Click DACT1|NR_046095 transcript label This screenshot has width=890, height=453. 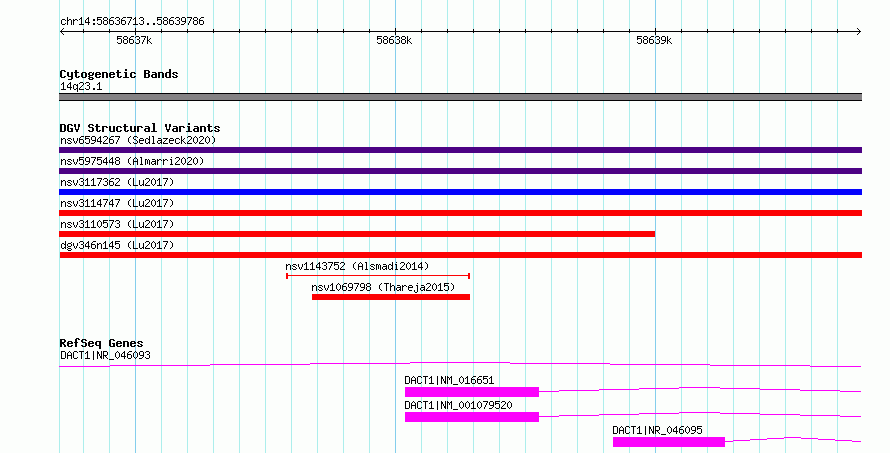657,430
